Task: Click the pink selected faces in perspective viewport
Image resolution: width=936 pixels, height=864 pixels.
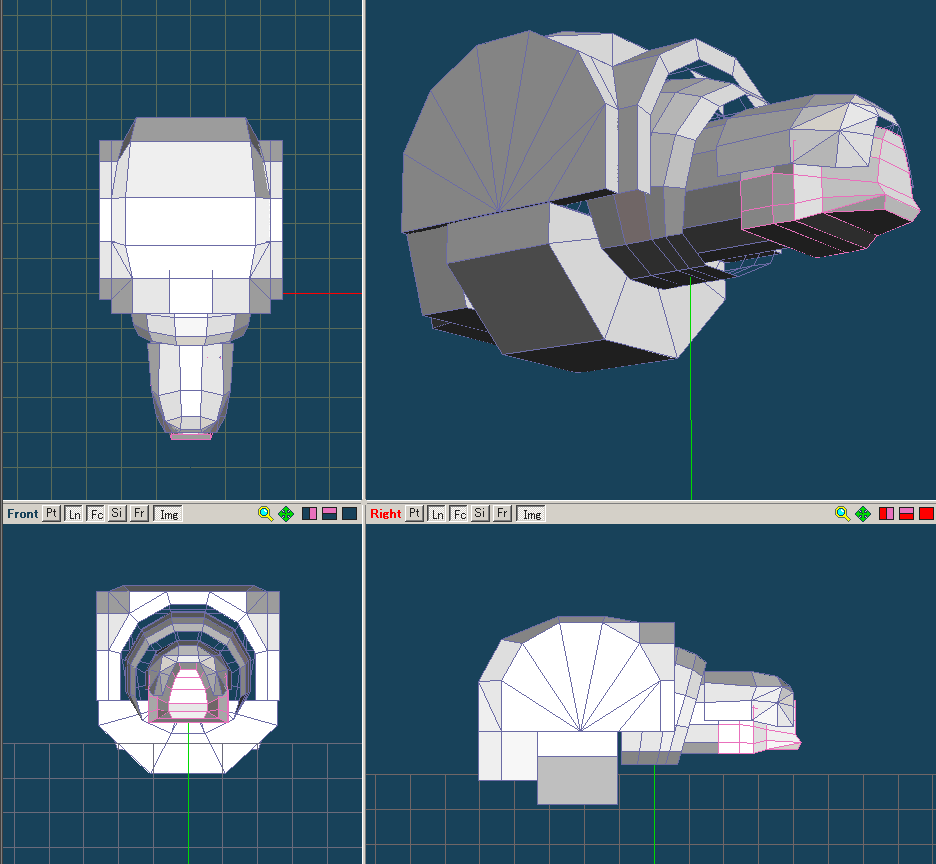Action: (830, 192)
